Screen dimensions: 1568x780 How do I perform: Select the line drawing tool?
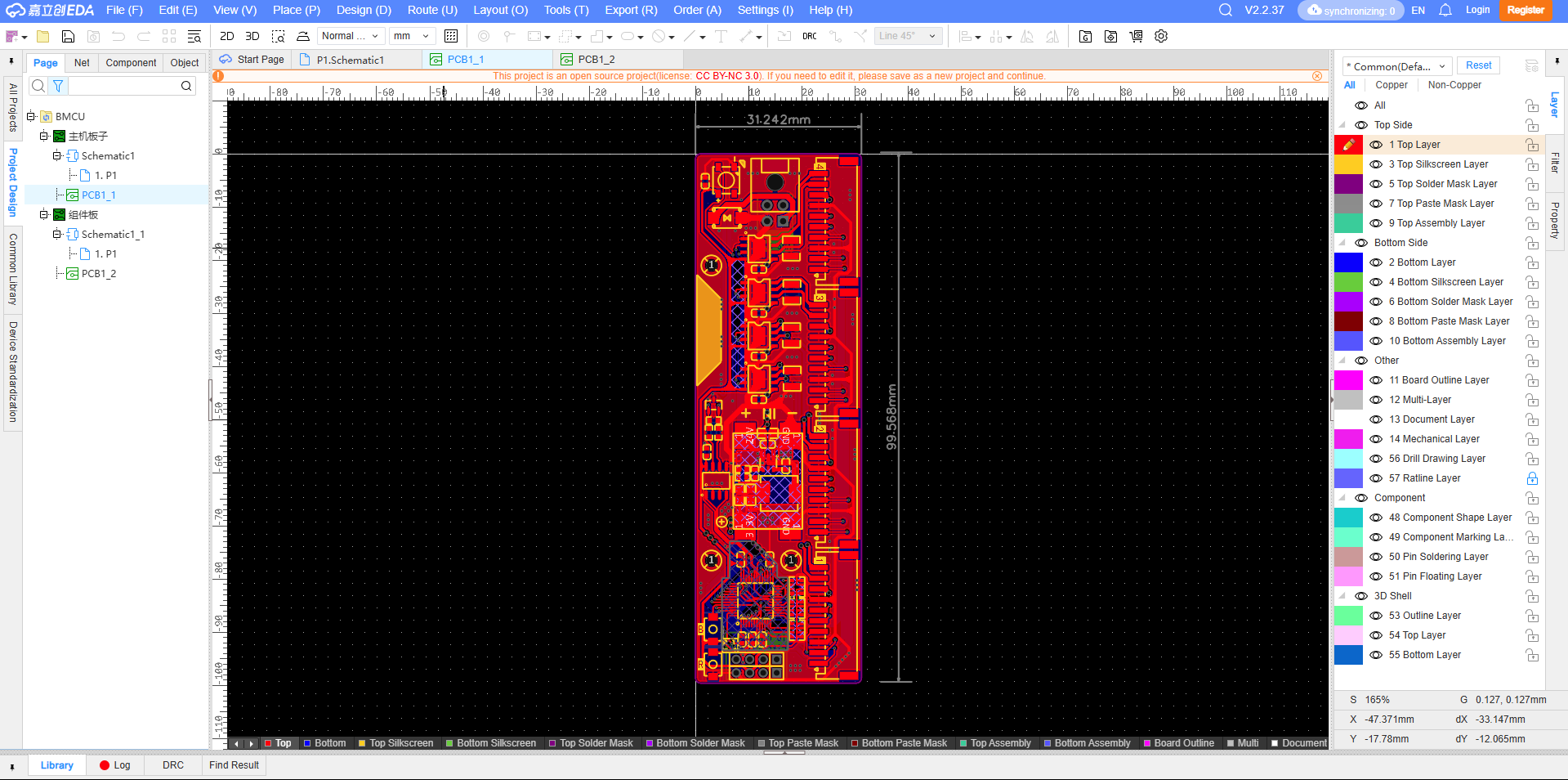690,36
